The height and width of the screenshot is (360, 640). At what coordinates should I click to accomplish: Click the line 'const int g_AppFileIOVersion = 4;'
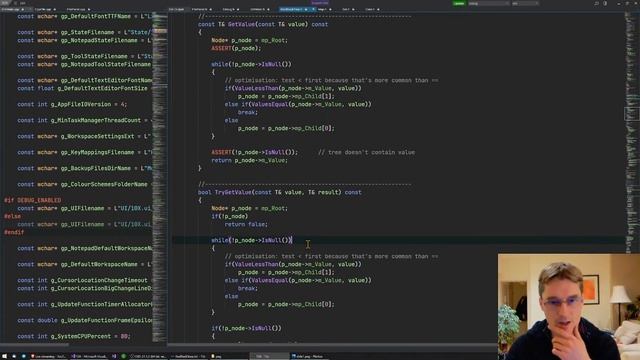[x=72, y=104]
